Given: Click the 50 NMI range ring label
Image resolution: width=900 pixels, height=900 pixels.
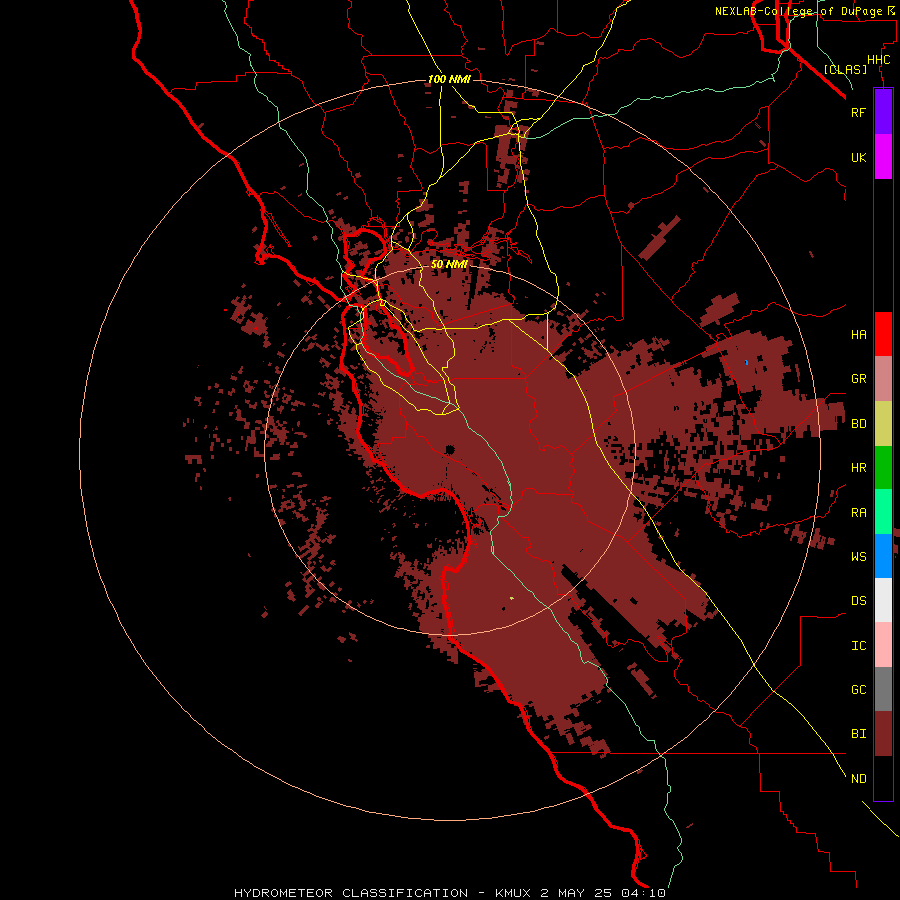Looking at the screenshot, I should coord(449,264).
